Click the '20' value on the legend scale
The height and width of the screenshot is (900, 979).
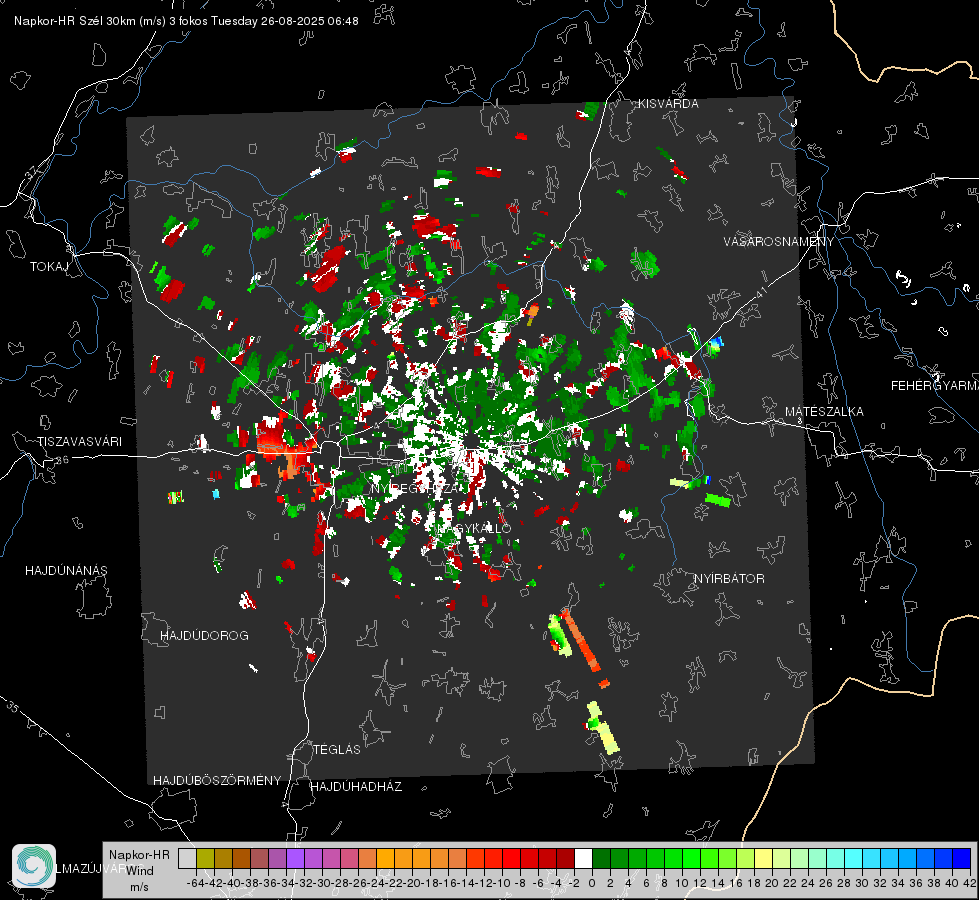(772, 883)
